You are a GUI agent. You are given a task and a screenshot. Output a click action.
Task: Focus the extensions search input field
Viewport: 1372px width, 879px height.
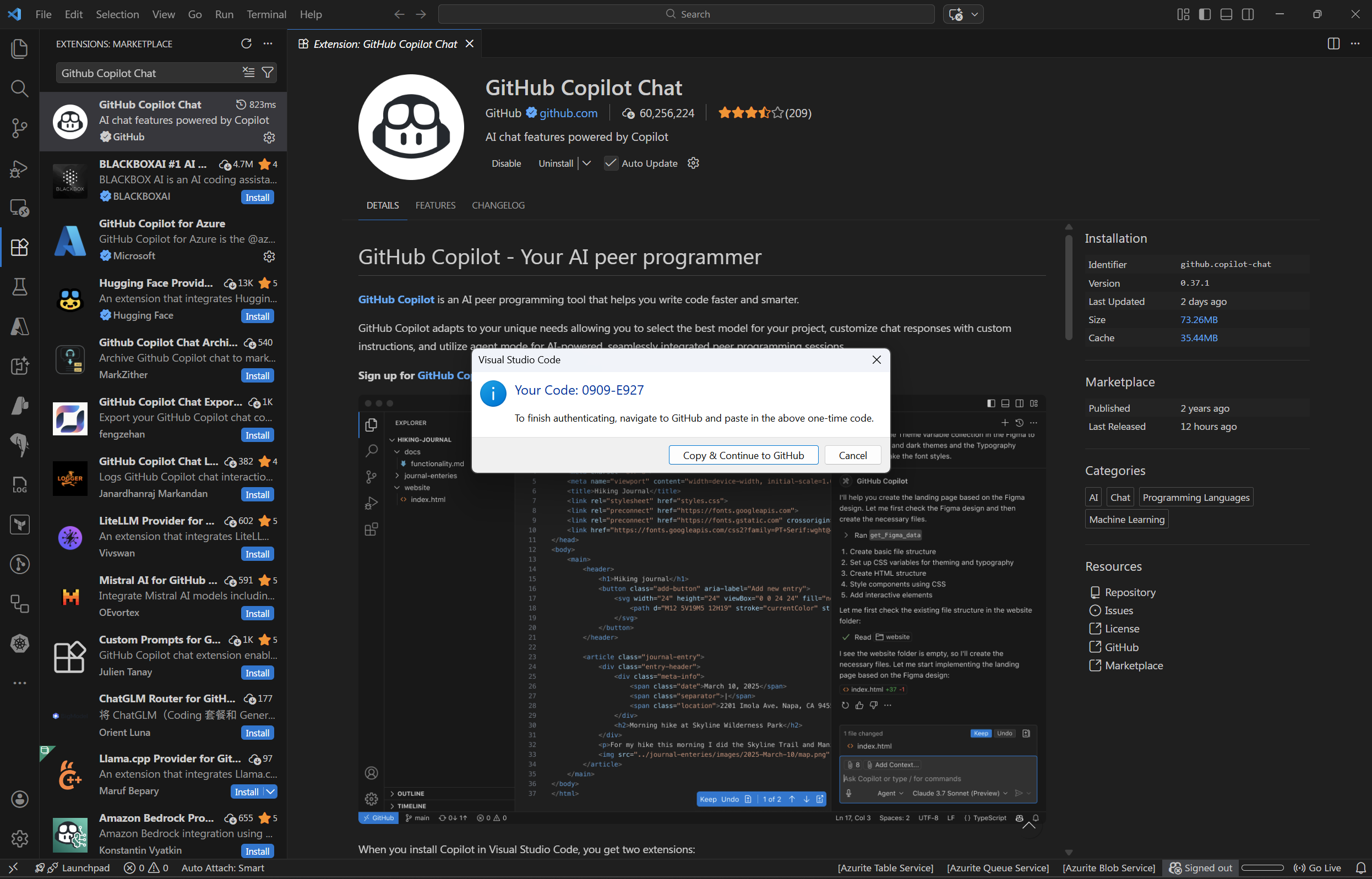click(149, 73)
